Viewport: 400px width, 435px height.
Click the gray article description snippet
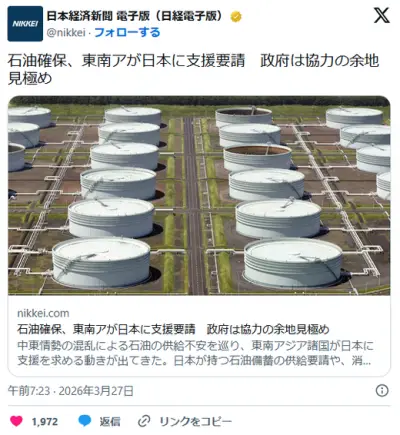[195, 353]
